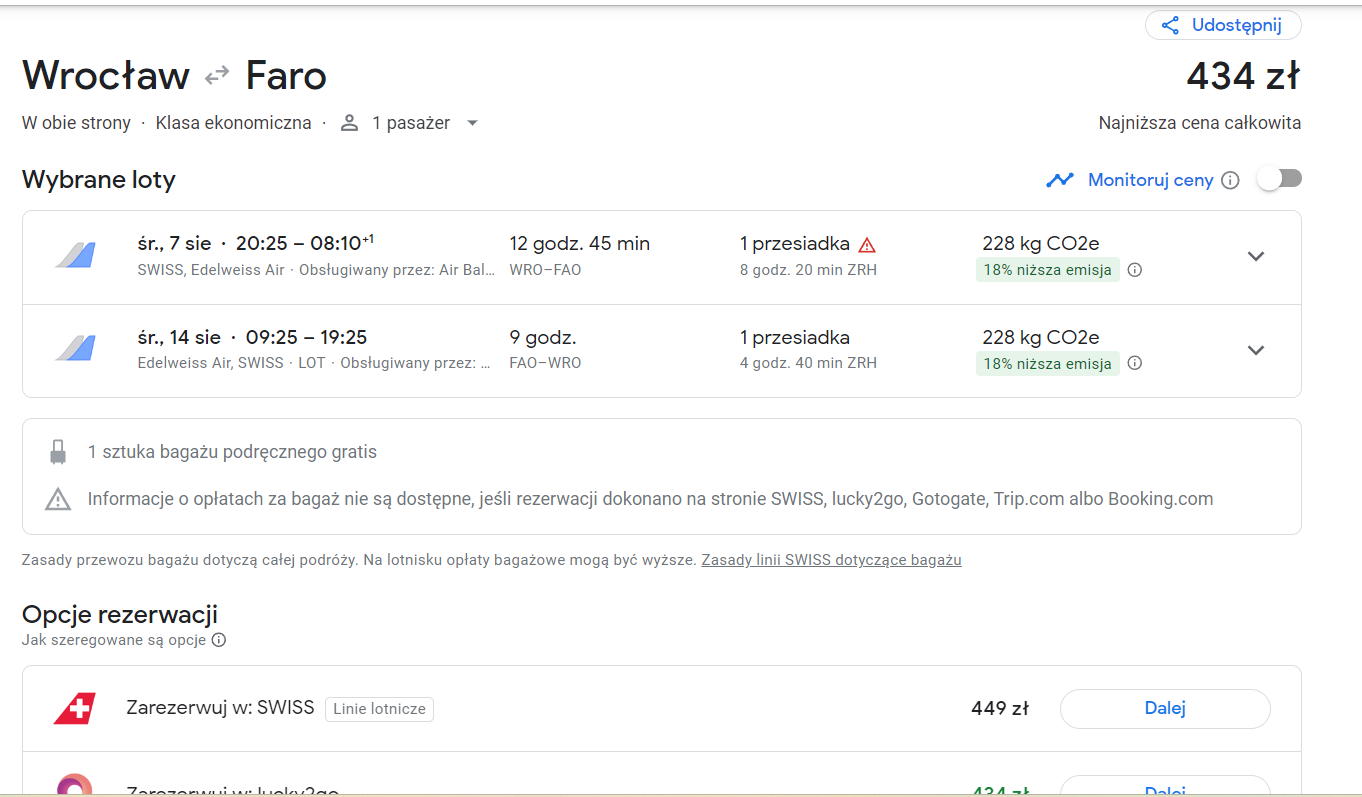
Task: Click info icon beside Jak szeregowane są opcje
Action: 219,640
